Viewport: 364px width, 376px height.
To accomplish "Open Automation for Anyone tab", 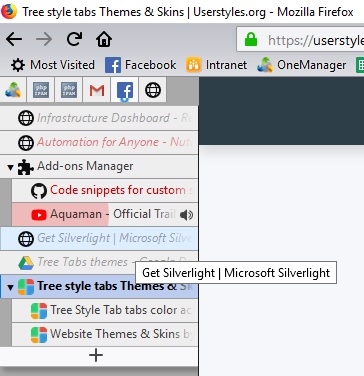I will pyautogui.click(x=99, y=142).
